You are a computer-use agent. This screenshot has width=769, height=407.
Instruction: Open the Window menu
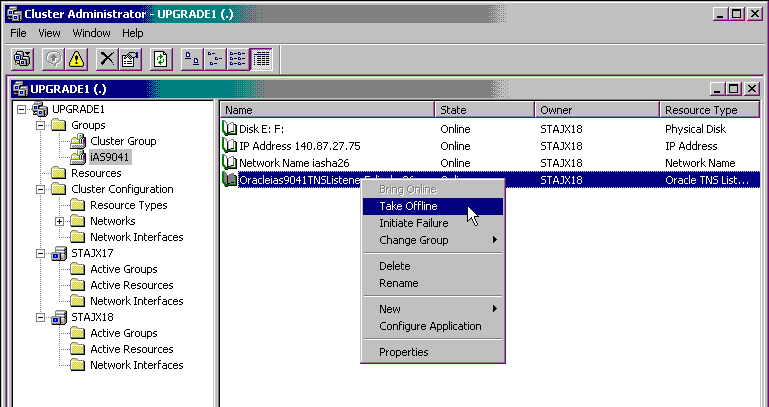point(91,33)
